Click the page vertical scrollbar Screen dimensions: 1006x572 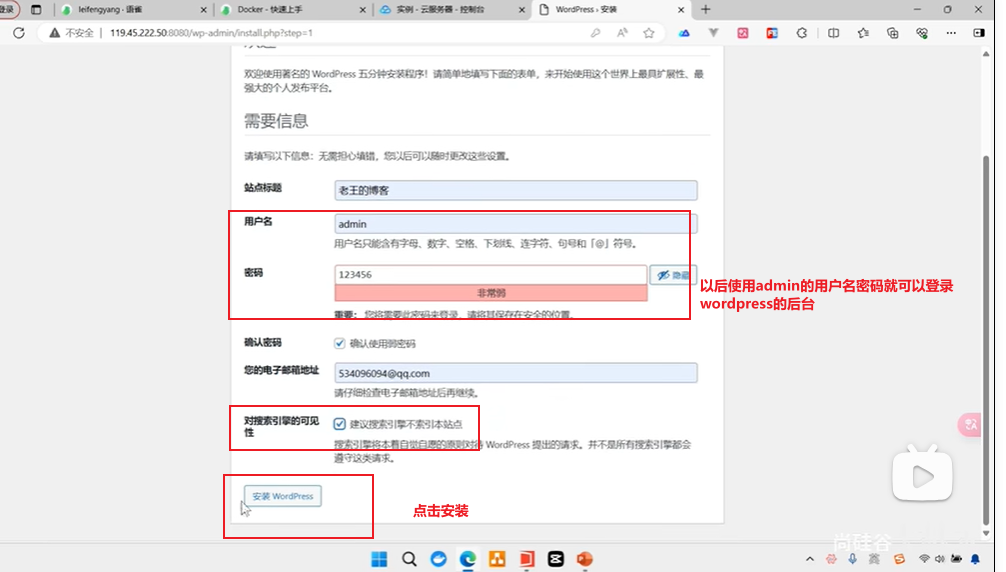[x=986, y=340]
